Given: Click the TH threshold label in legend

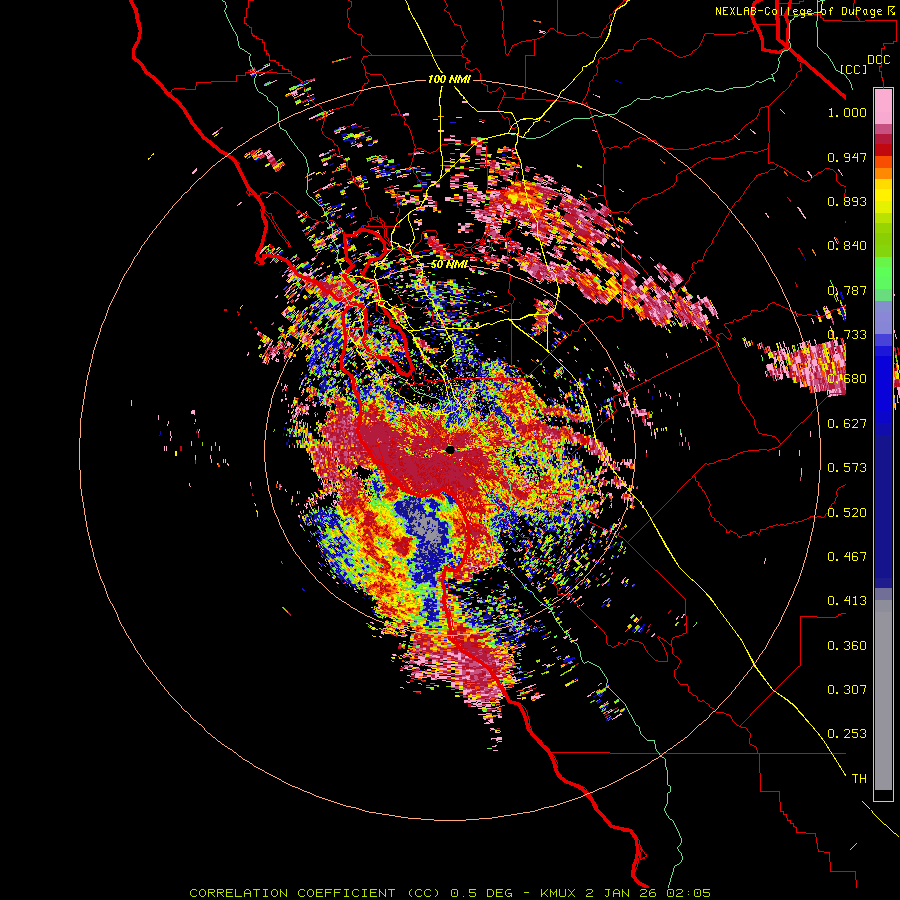Looking at the screenshot, I should pyautogui.click(x=859, y=779).
